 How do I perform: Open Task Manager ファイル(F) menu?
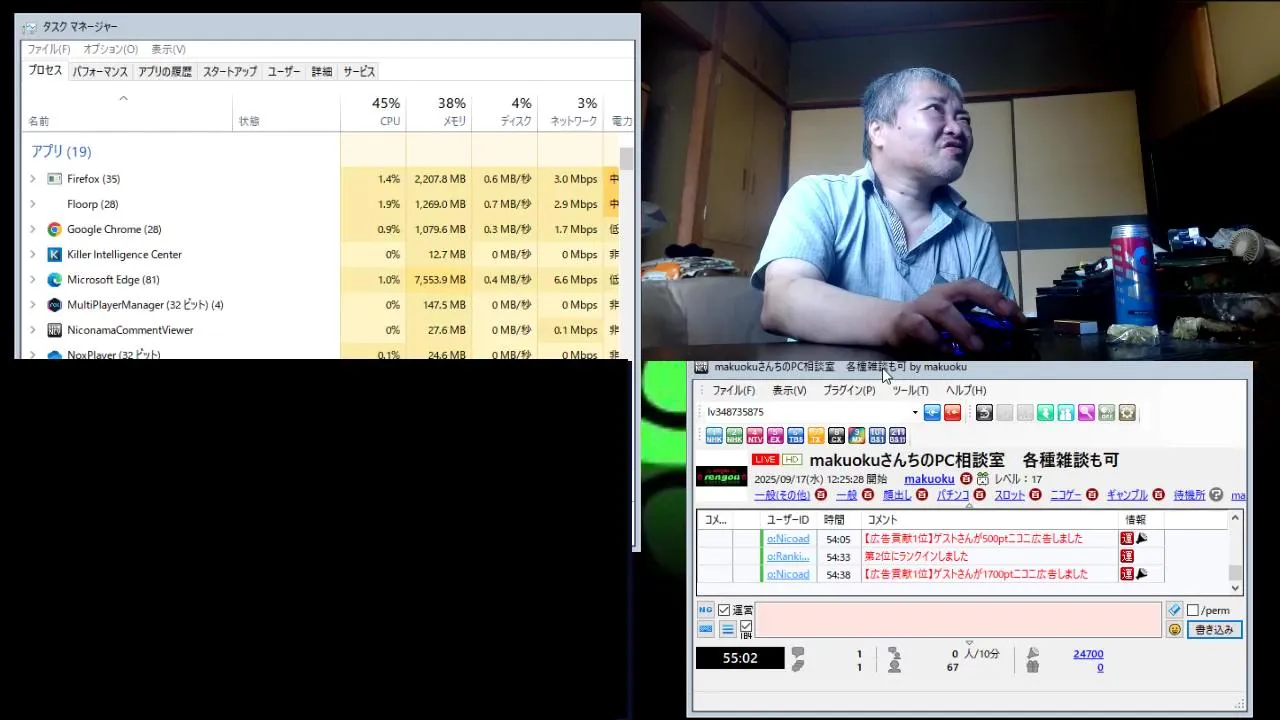[x=48, y=49]
